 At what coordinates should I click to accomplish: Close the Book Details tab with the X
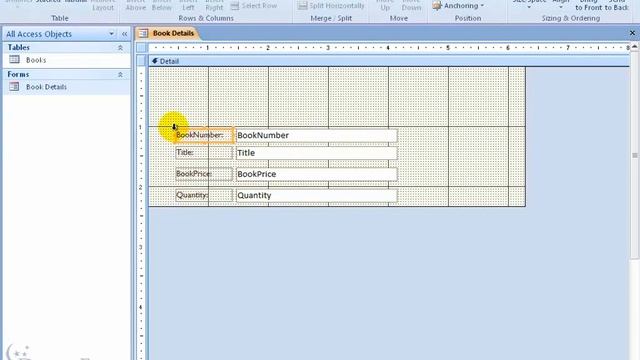coord(632,33)
